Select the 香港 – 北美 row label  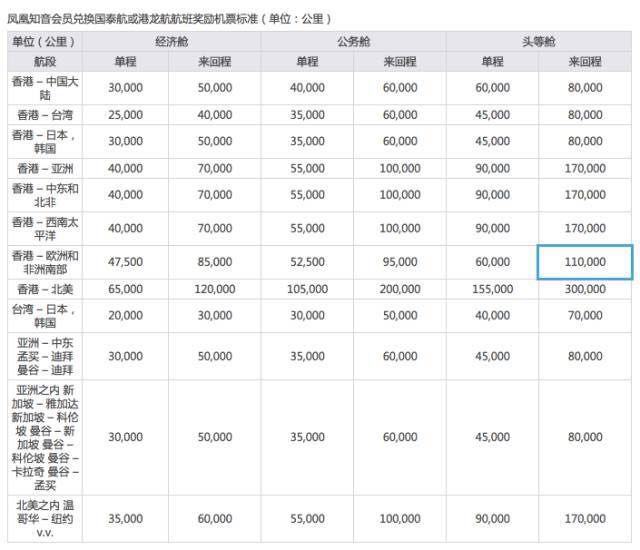(45, 289)
